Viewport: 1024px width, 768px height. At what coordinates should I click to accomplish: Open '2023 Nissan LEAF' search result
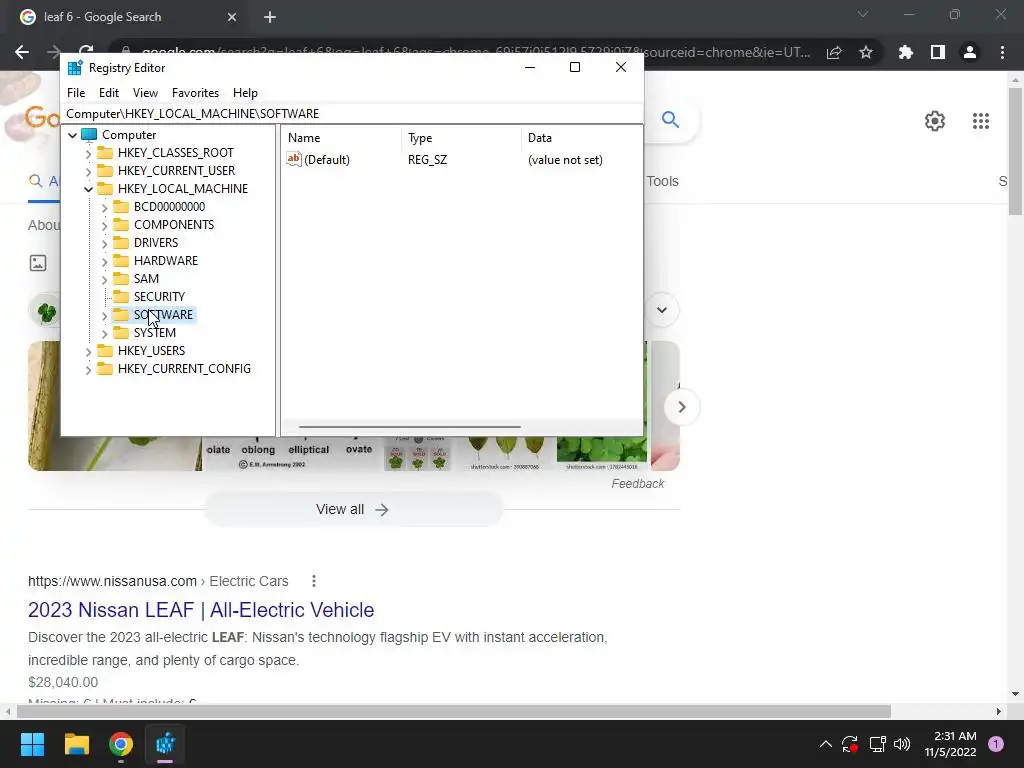pyautogui.click(x=201, y=610)
